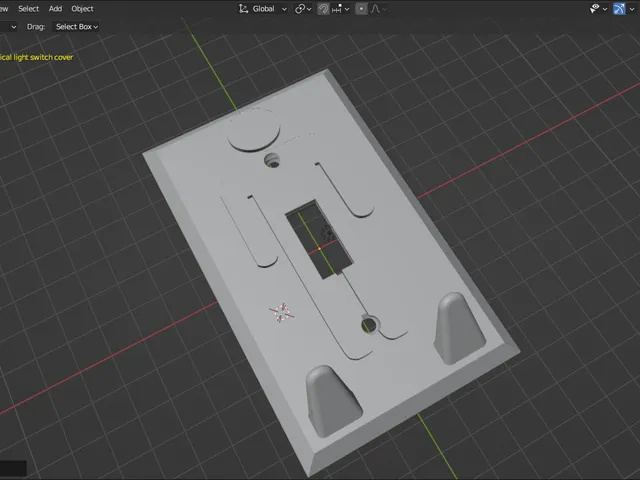
Task: Open the gizmo options dropdown arrow
Action: (632, 9)
